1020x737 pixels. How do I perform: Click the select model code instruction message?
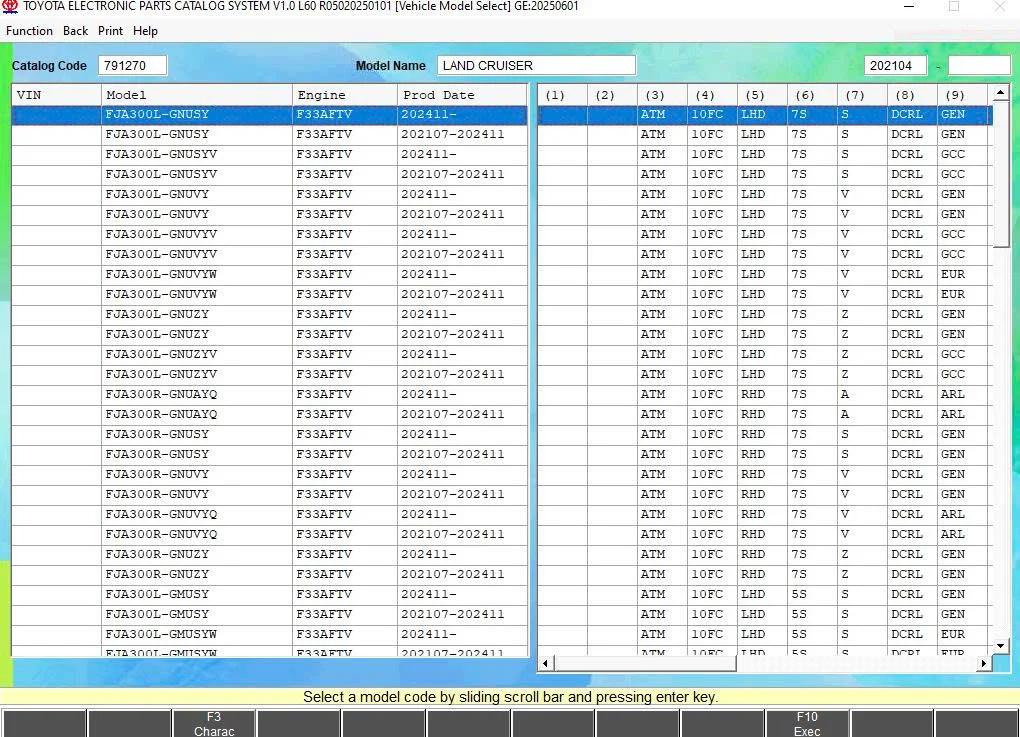point(511,697)
